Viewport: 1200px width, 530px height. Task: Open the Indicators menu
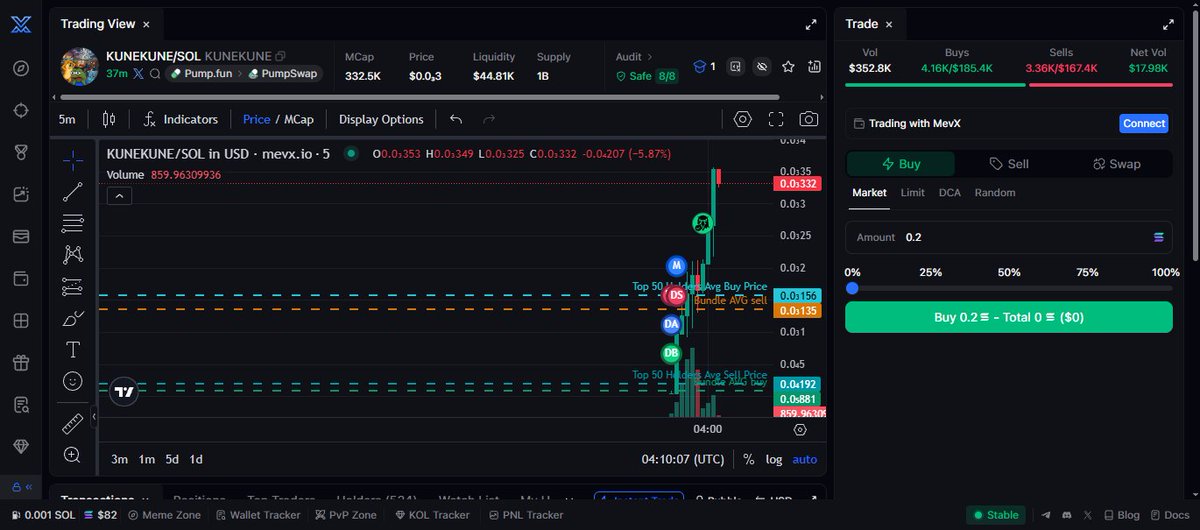(x=180, y=119)
